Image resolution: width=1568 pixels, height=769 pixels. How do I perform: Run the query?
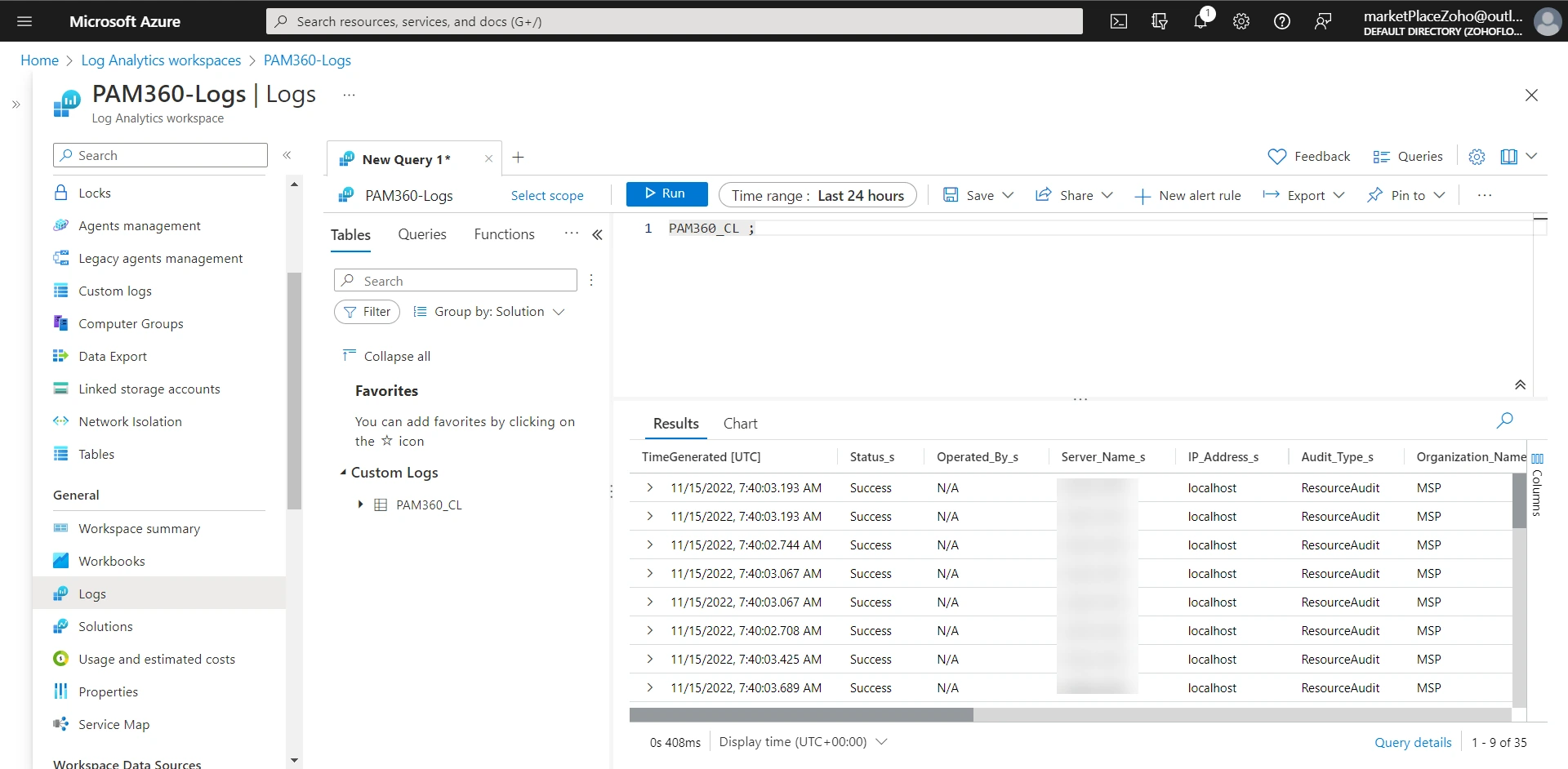point(666,193)
